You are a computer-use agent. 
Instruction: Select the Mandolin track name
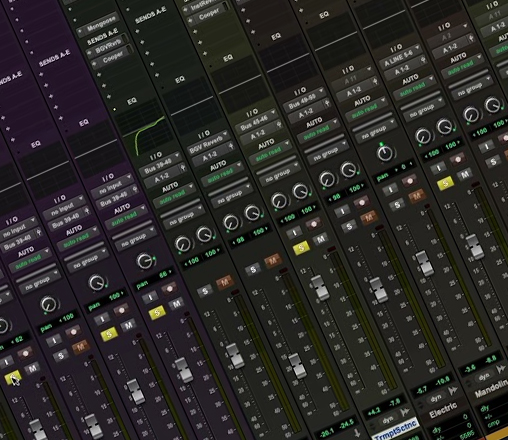492,388
